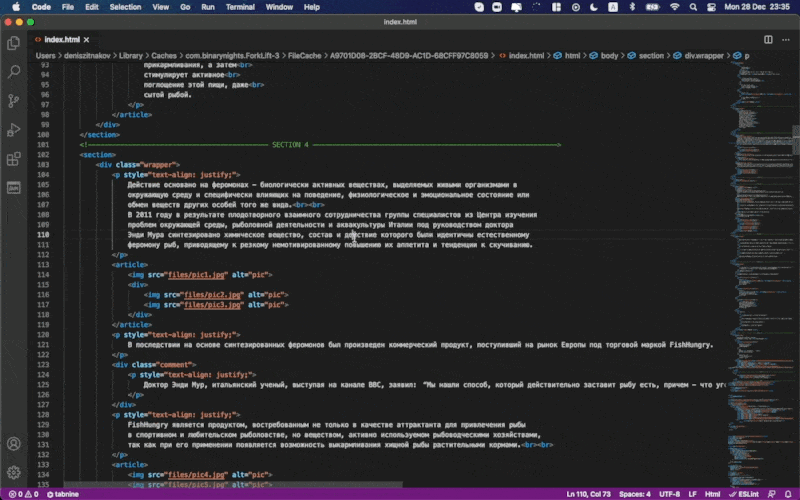Open the editor More Actions menu
Screen dimensions: 800x500
[786, 39]
